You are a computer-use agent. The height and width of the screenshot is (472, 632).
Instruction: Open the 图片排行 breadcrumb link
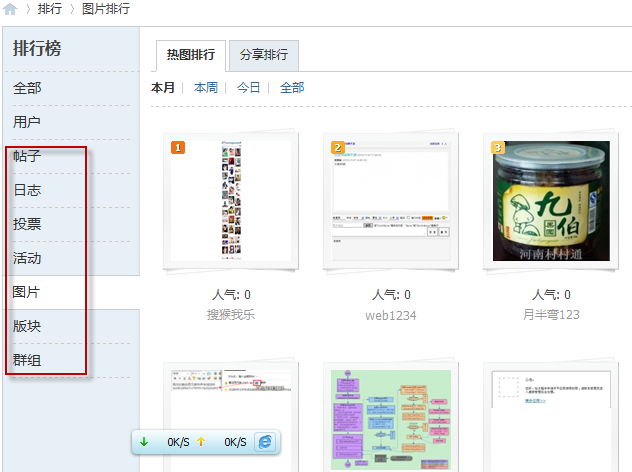[x=106, y=8]
